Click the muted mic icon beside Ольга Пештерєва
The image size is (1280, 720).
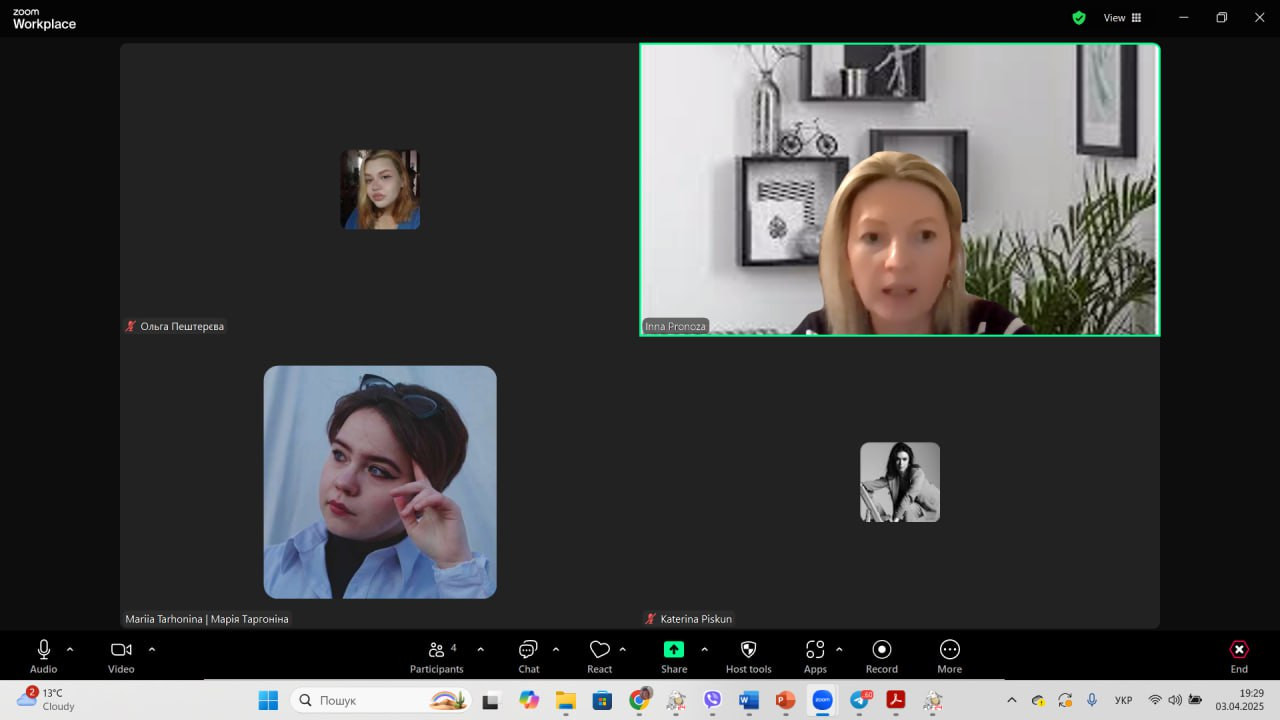click(131, 326)
